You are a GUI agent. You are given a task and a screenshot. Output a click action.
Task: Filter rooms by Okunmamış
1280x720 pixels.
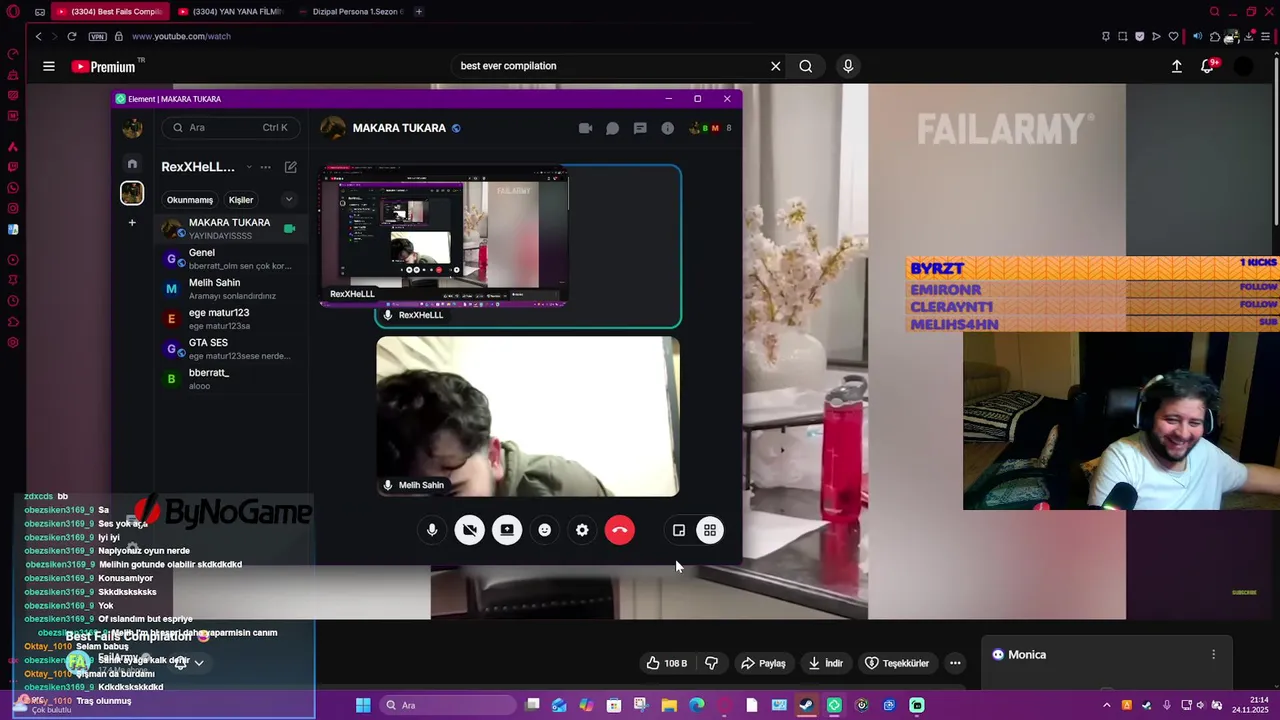[190, 199]
